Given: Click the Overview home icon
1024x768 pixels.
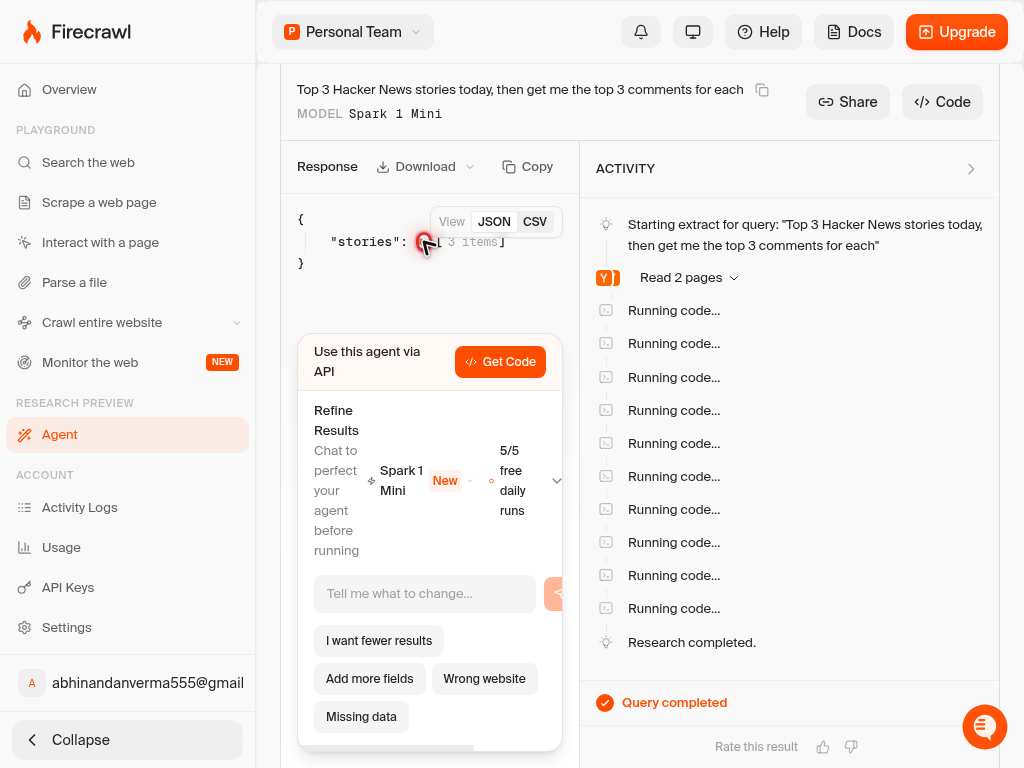Looking at the screenshot, I should [x=24, y=89].
